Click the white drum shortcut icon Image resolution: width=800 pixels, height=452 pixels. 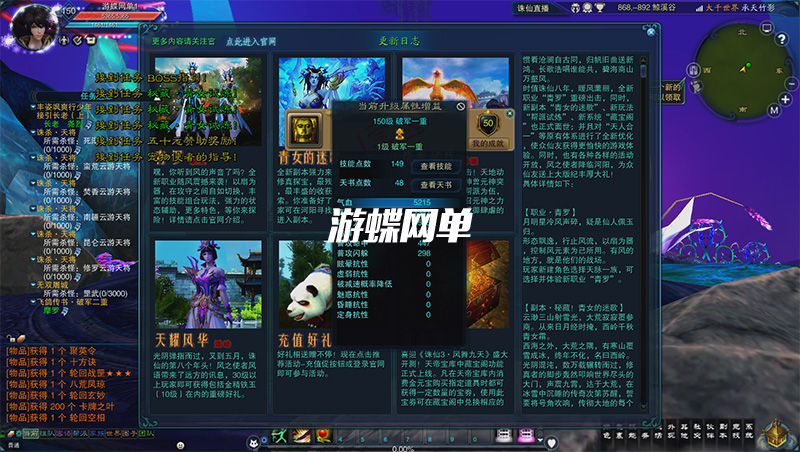coord(504,436)
